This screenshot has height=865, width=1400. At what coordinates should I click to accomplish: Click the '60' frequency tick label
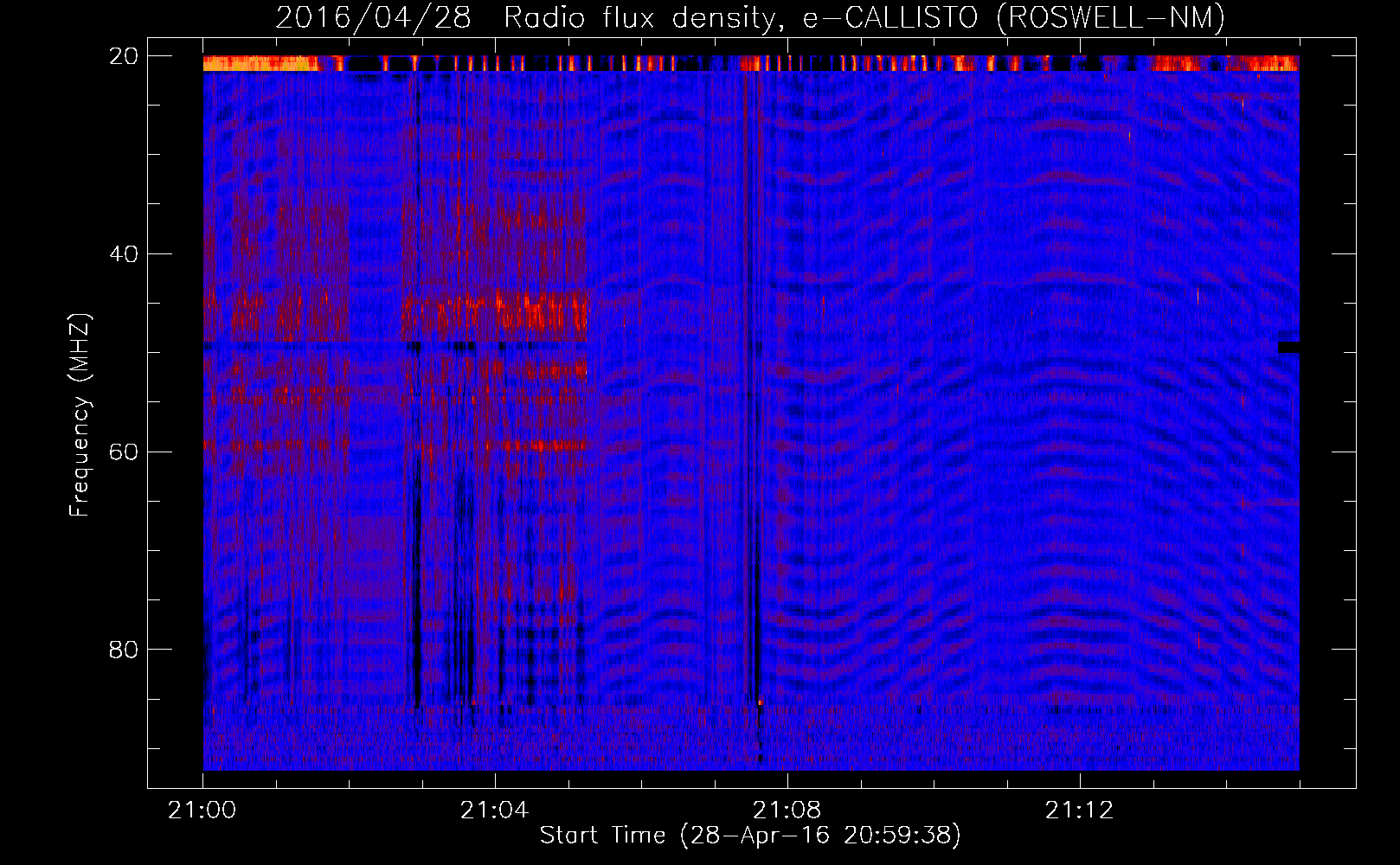point(124,452)
